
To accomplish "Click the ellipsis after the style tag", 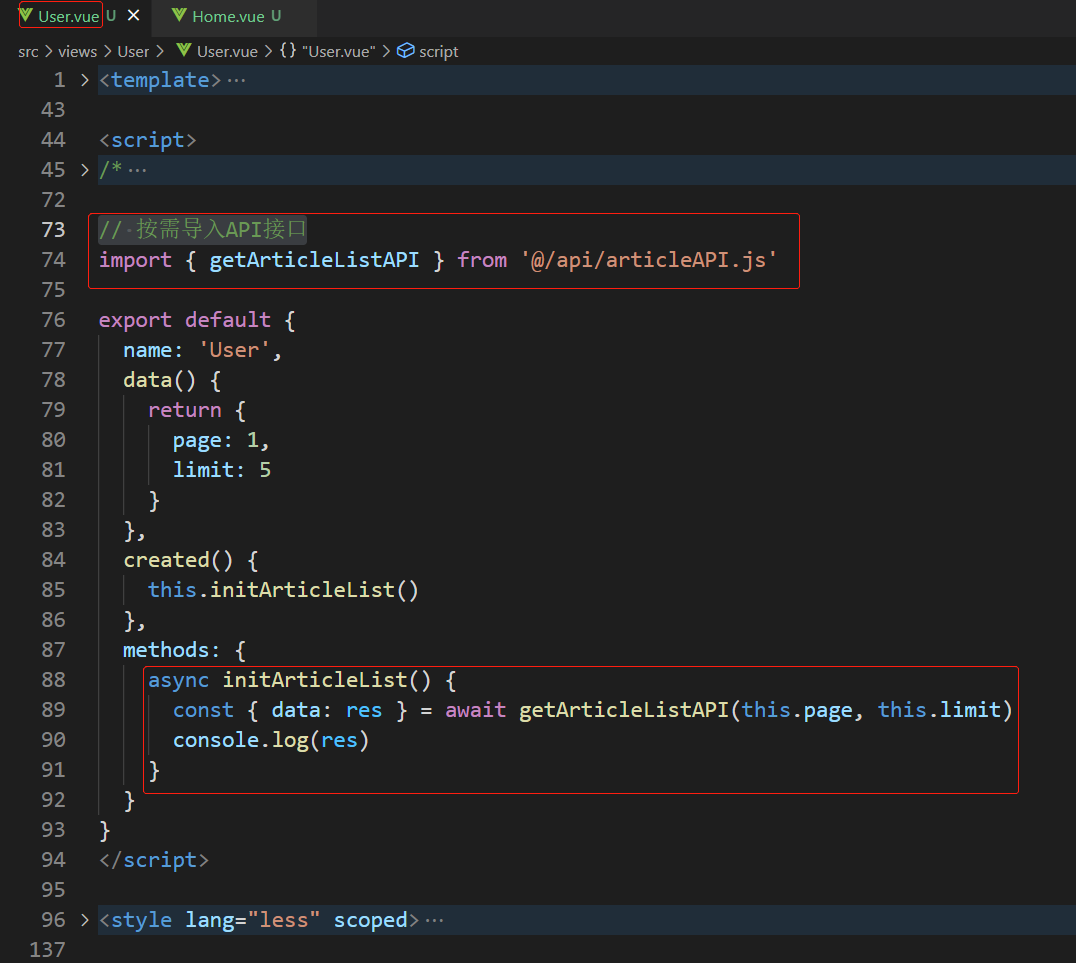I will click(434, 920).
